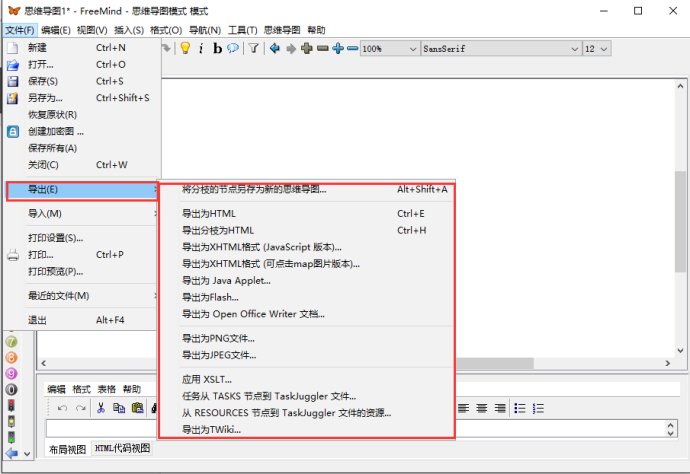Click the large dark green plus icon
This screenshot has width=690, height=474.
307,48
